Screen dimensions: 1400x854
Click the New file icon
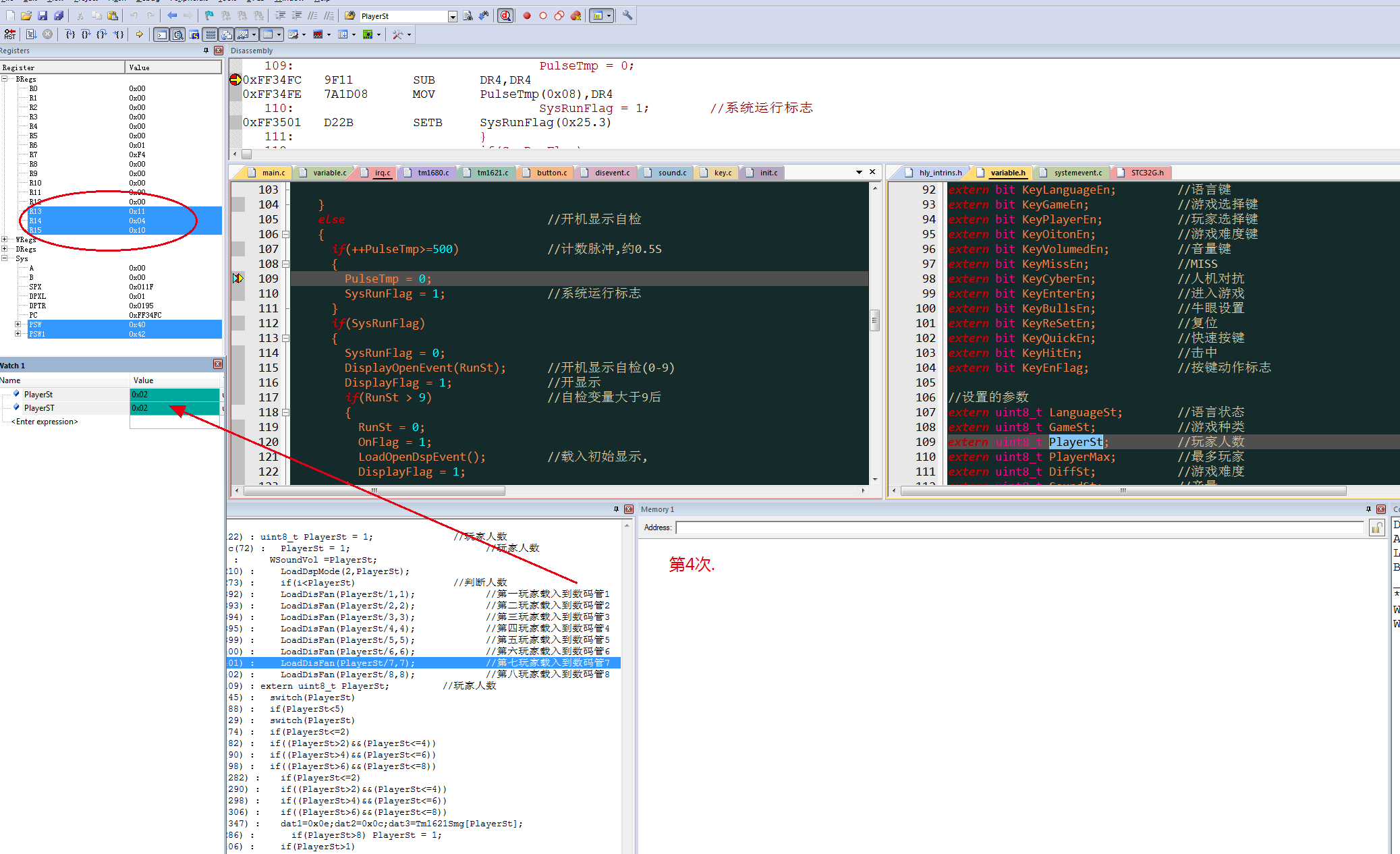coord(10,16)
